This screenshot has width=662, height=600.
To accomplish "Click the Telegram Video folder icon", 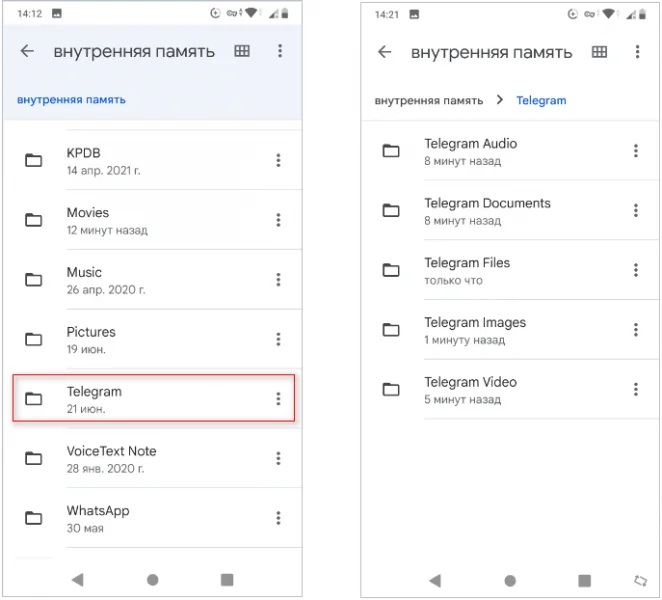I will [391, 389].
